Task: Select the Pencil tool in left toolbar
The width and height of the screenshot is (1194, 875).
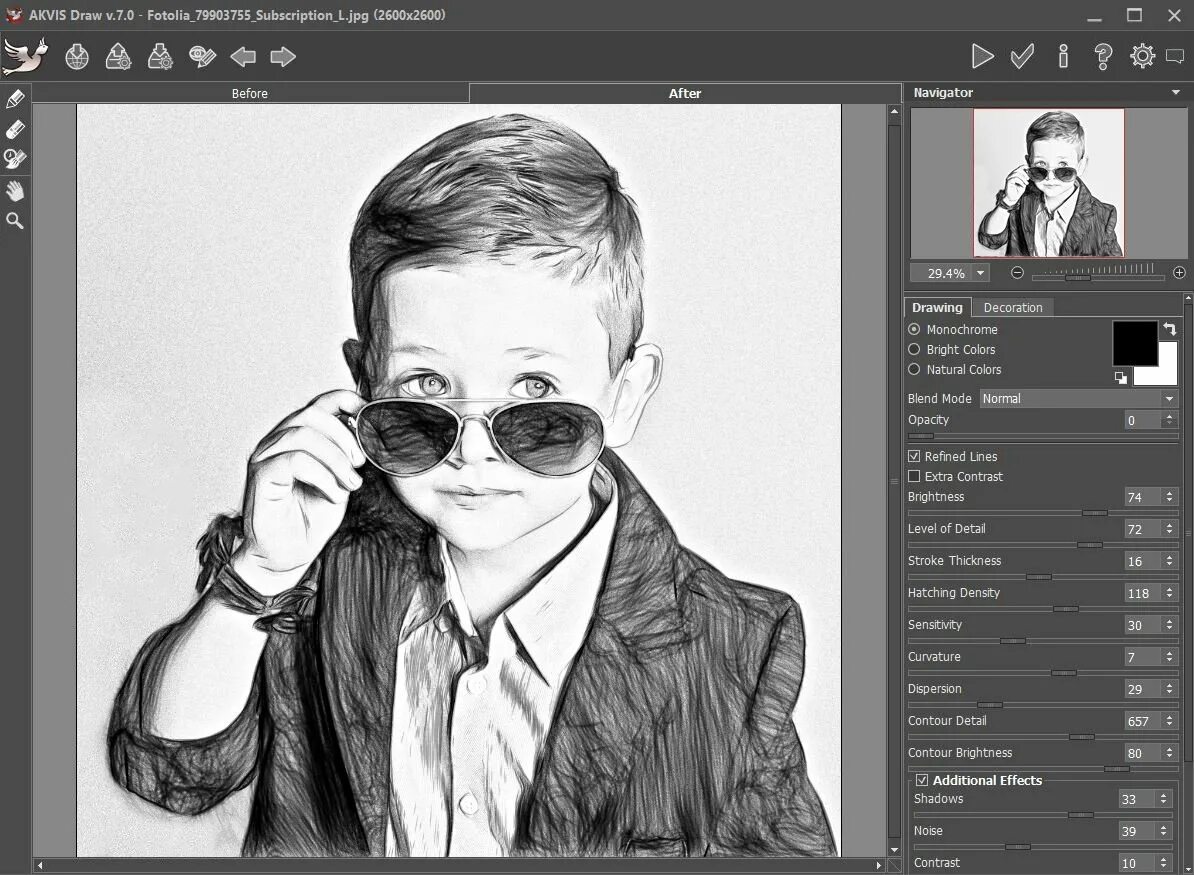Action: click(15, 99)
